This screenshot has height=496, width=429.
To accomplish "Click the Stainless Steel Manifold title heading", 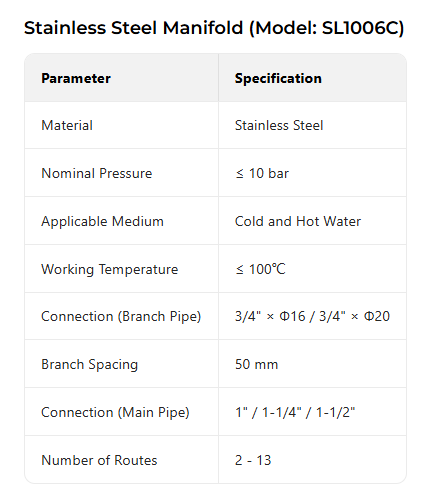I will pos(214,28).
